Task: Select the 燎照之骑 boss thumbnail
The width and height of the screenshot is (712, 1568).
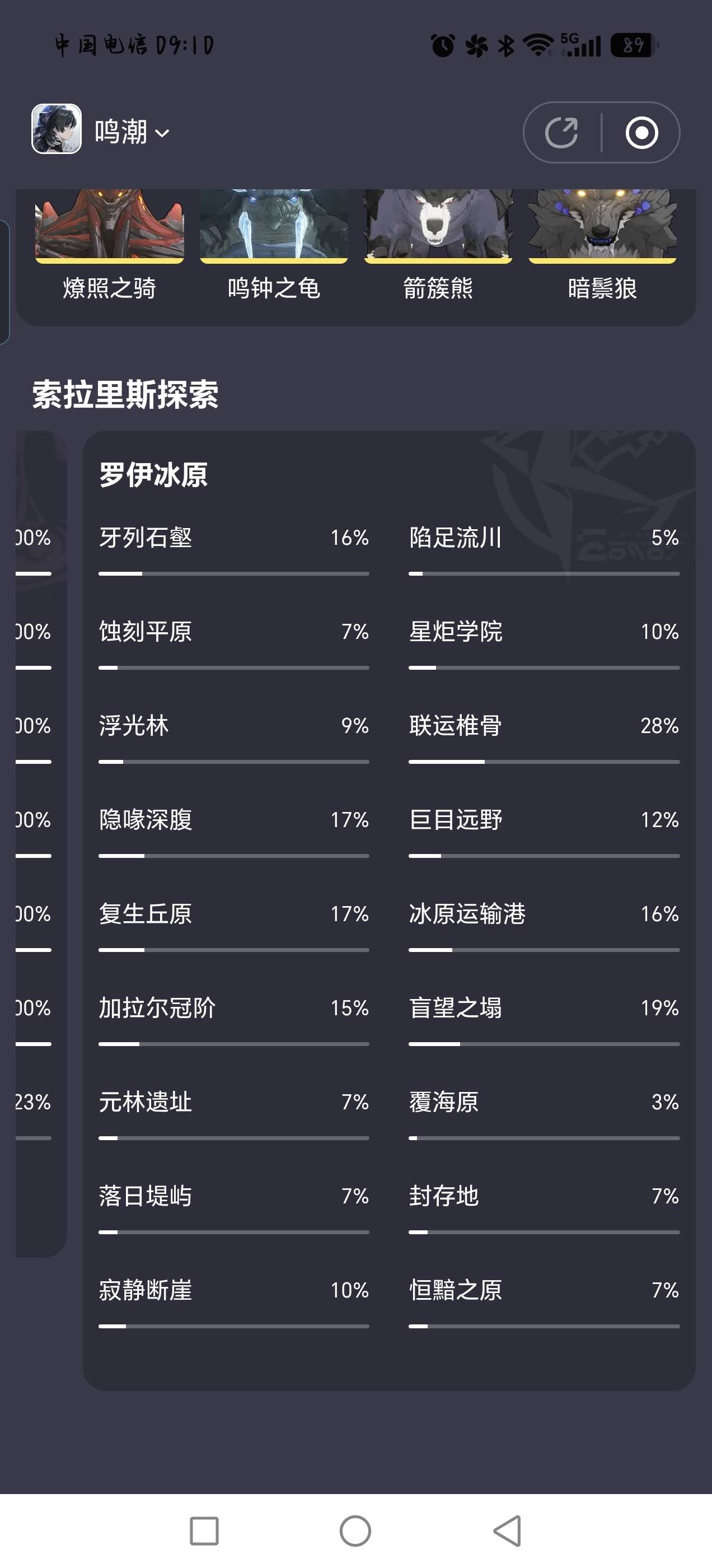Action: (x=110, y=245)
